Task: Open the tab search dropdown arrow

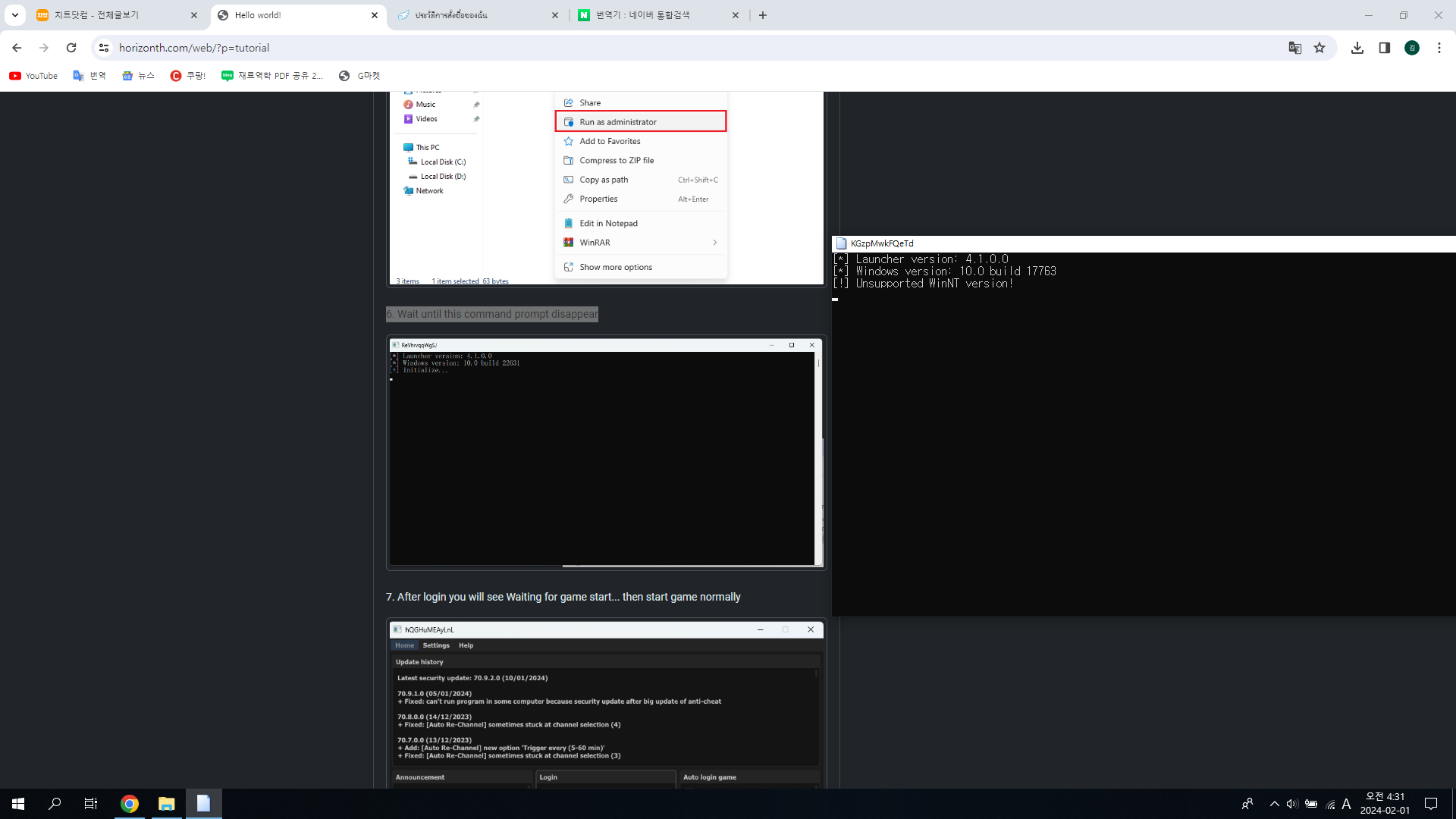Action: (x=15, y=15)
